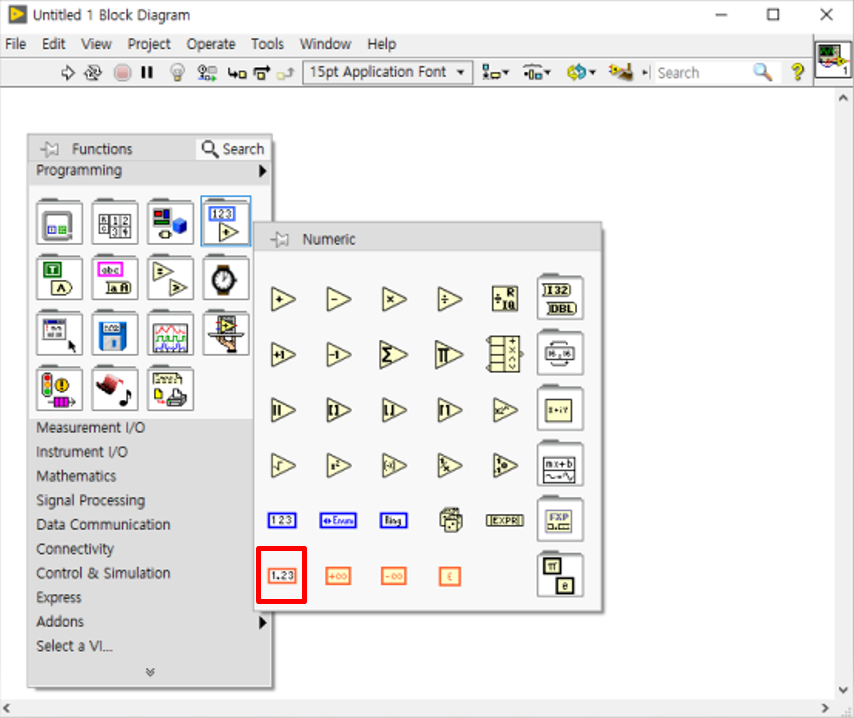This screenshot has width=854, height=718.
Task: Open the Distribute Objects dropdown
Action: coord(536,72)
